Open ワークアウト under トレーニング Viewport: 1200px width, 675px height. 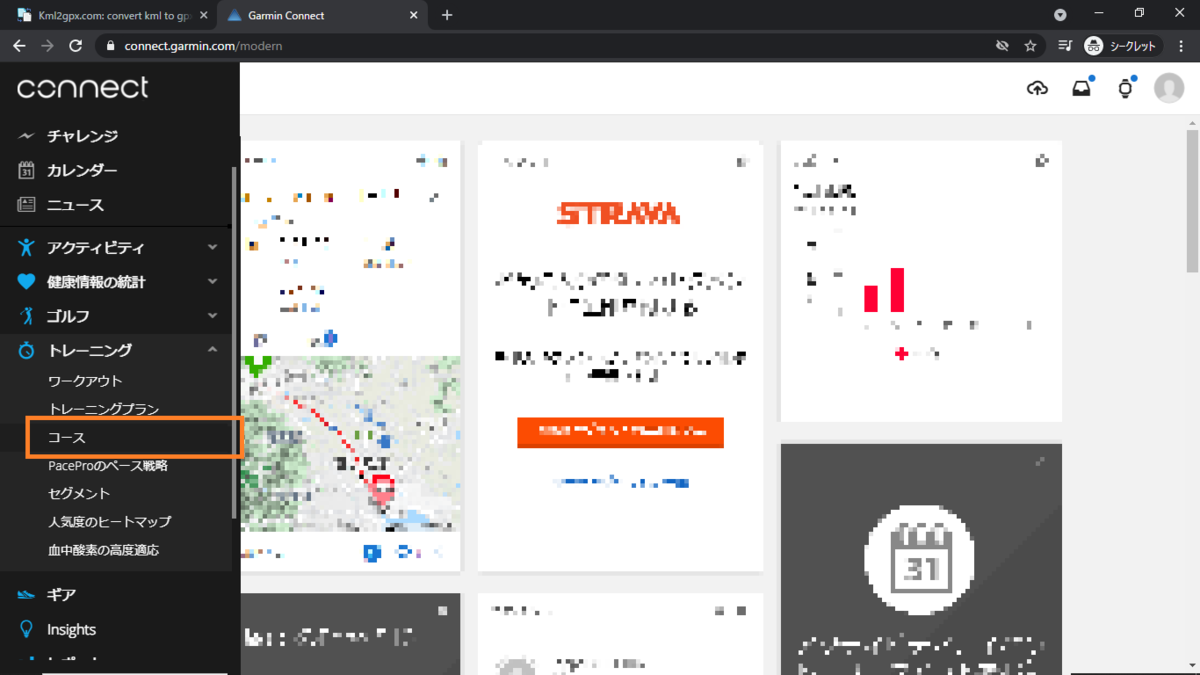click(x=85, y=381)
